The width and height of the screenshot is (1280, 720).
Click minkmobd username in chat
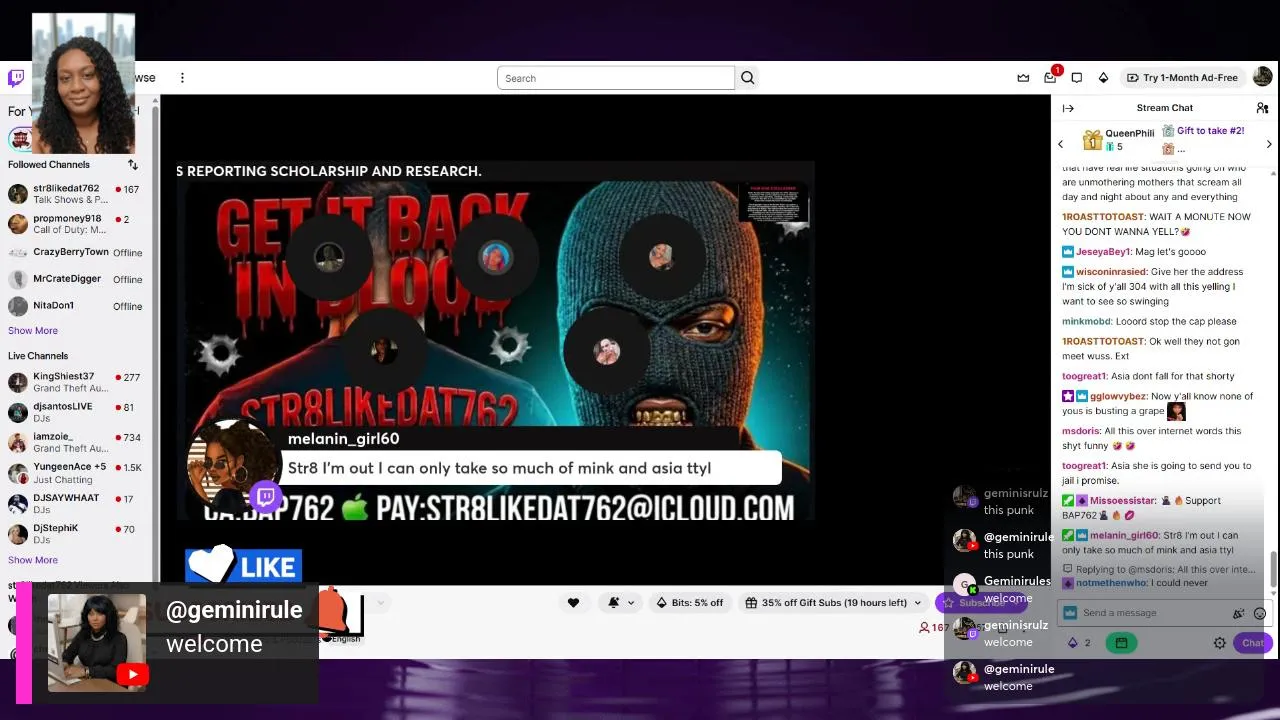[x=1086, y=322]
